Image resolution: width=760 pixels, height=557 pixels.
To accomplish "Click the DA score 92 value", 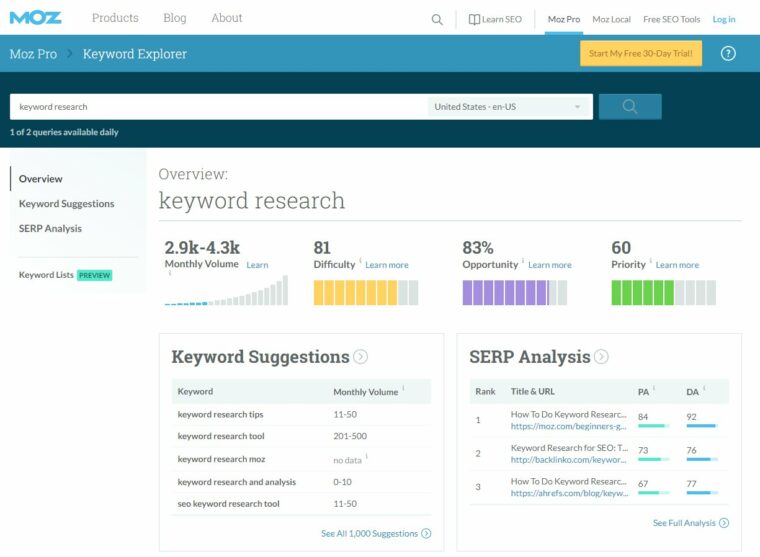I will pyautogui.click(x=691, y=417).
